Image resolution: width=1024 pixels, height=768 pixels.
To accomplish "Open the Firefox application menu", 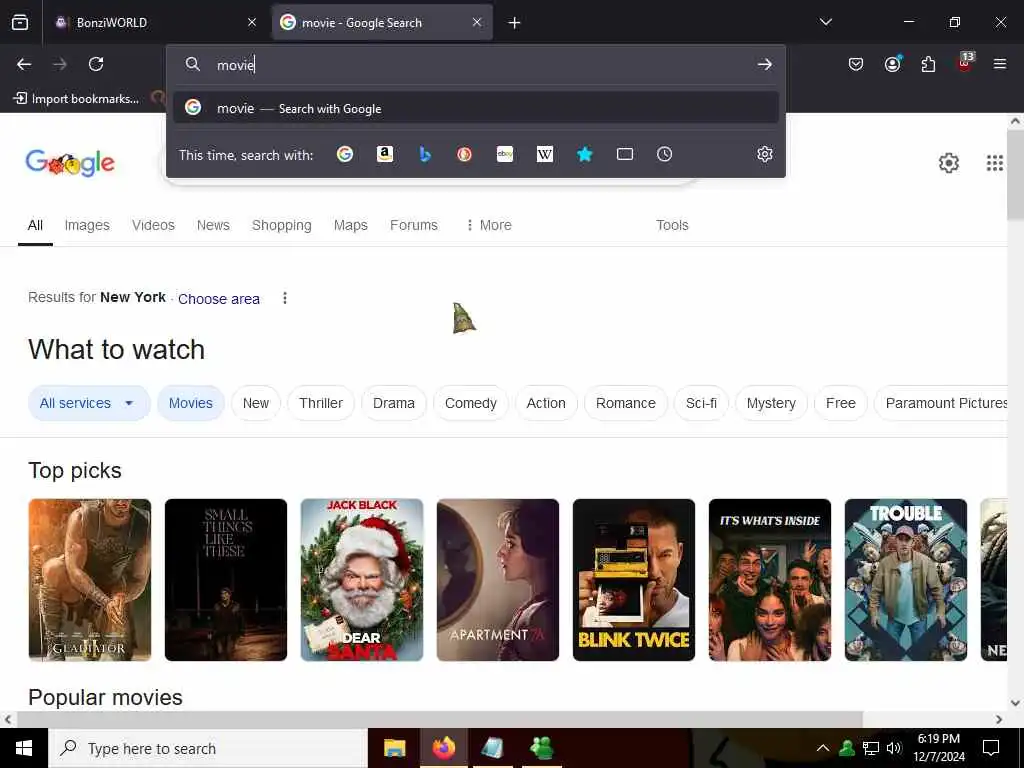I will pyautogui.click(x=1000, y=64).
